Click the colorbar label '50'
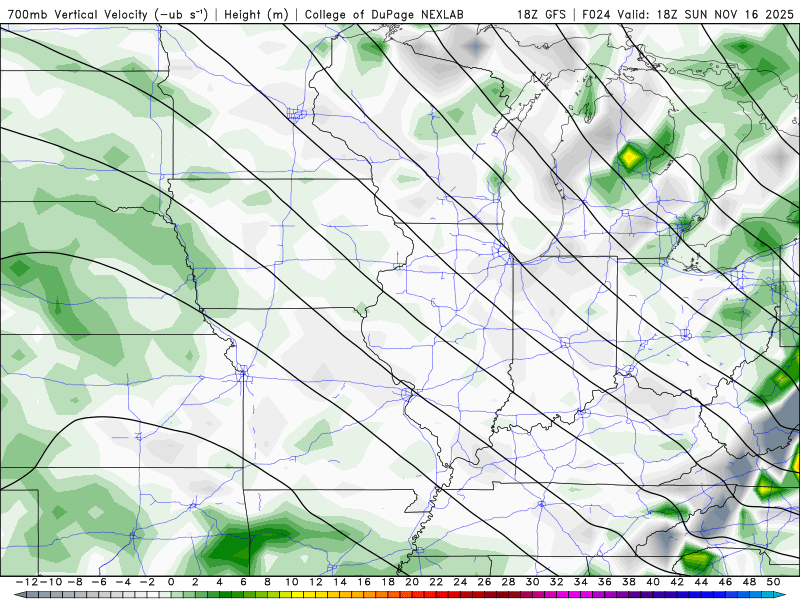 773,582
